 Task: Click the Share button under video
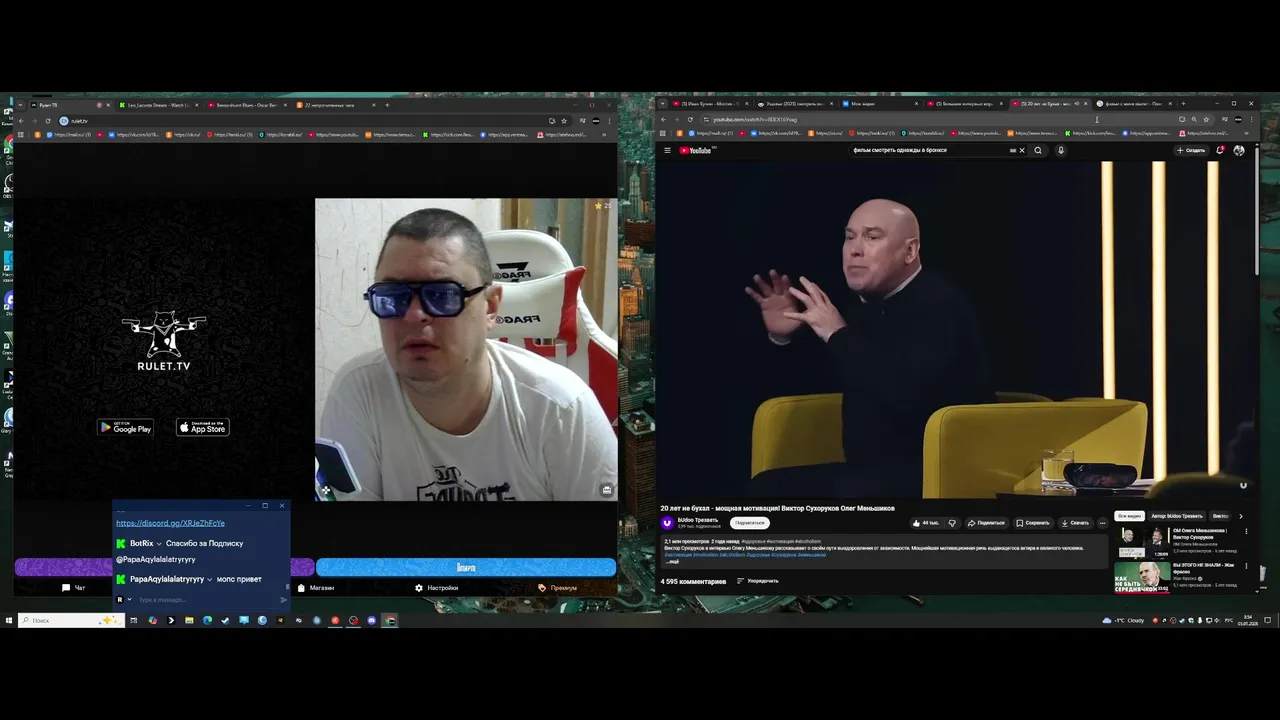tap(986, 523)
